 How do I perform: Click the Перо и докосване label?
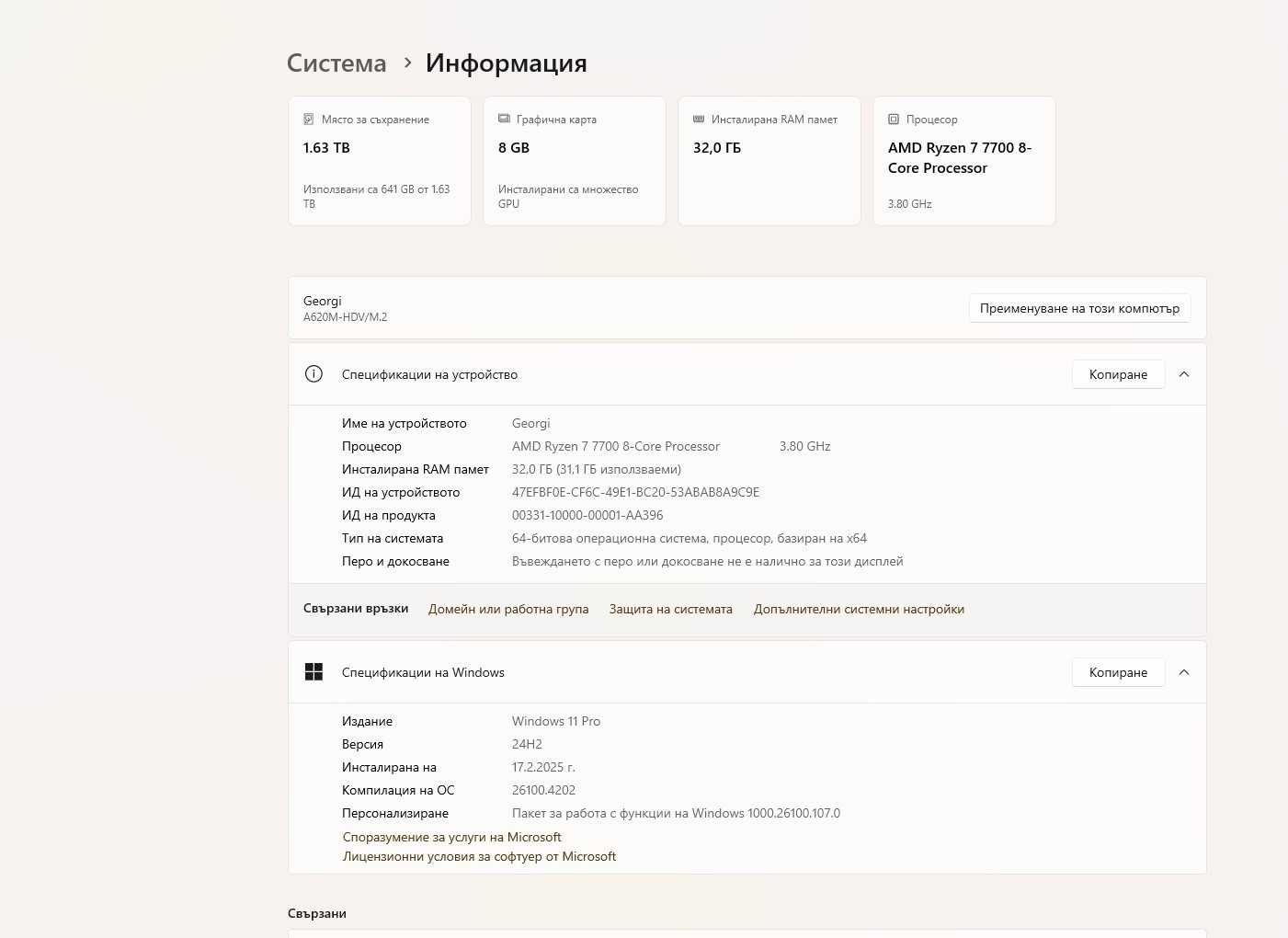click(x=395, y=561)
